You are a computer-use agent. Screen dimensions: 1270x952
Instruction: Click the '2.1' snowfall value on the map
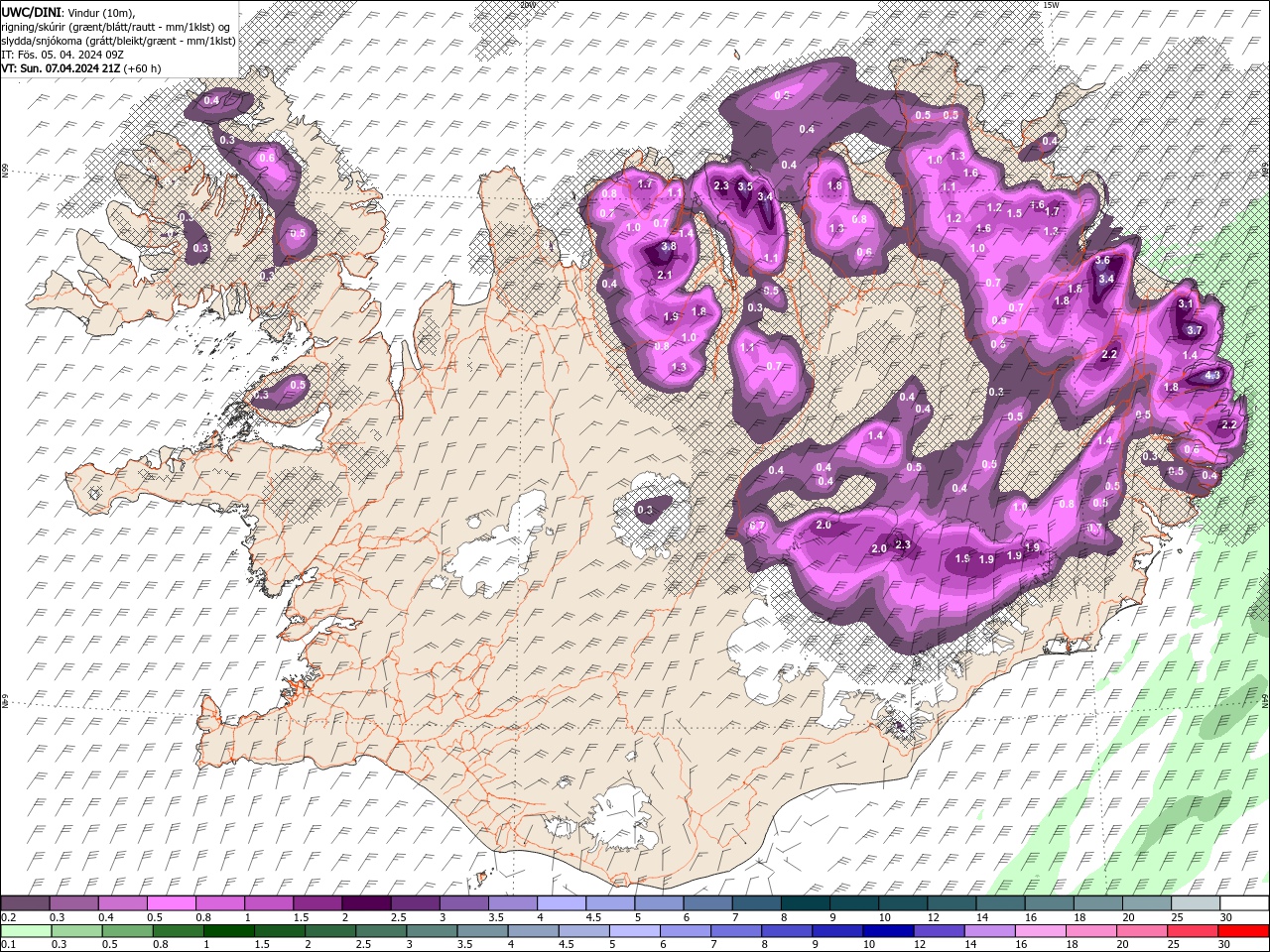(x=665, y=275)
